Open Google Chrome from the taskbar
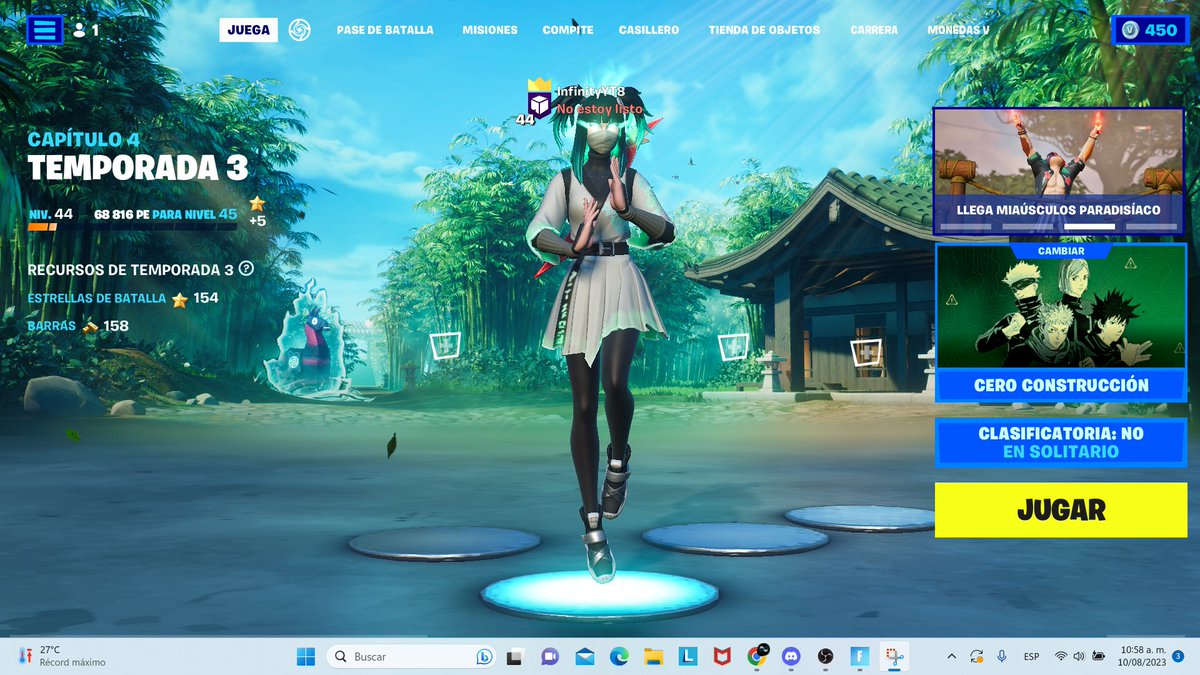This screenshot has height=675, width=1200. (757, 656)
